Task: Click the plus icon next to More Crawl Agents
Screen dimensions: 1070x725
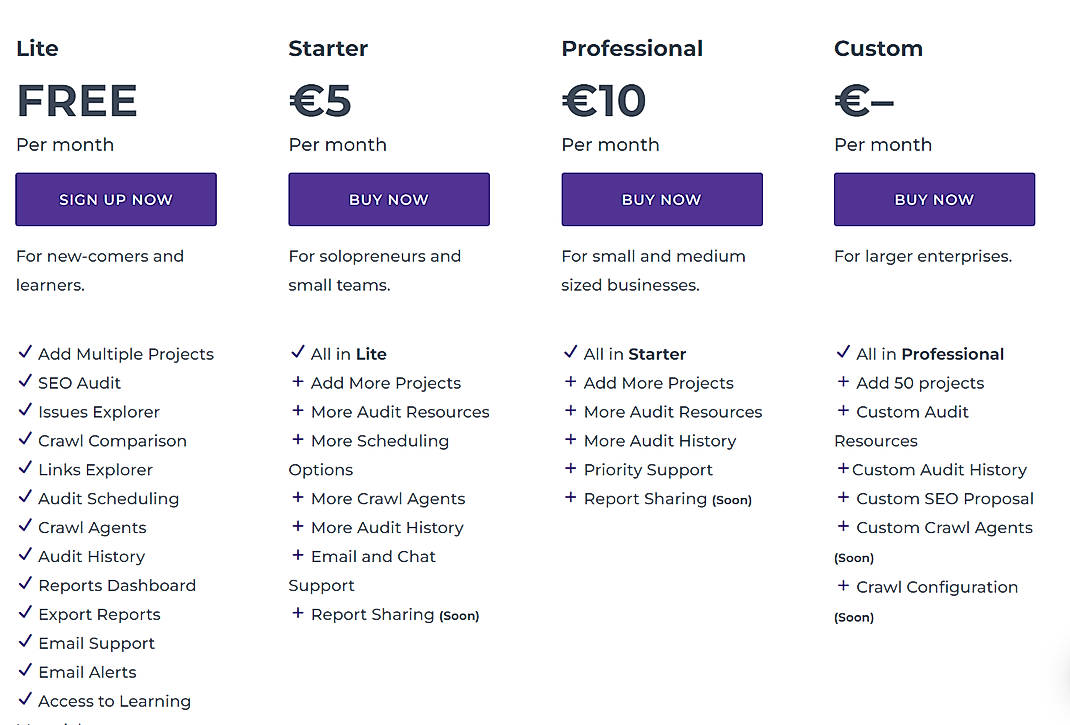Action: [x=297, y=498]
